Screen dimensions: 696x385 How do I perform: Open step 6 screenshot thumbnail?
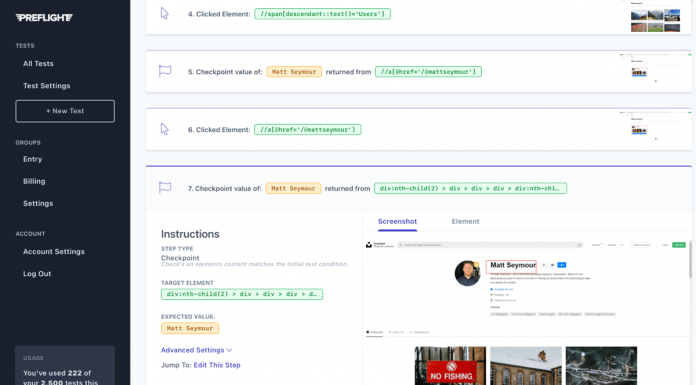tap(655, 127)
